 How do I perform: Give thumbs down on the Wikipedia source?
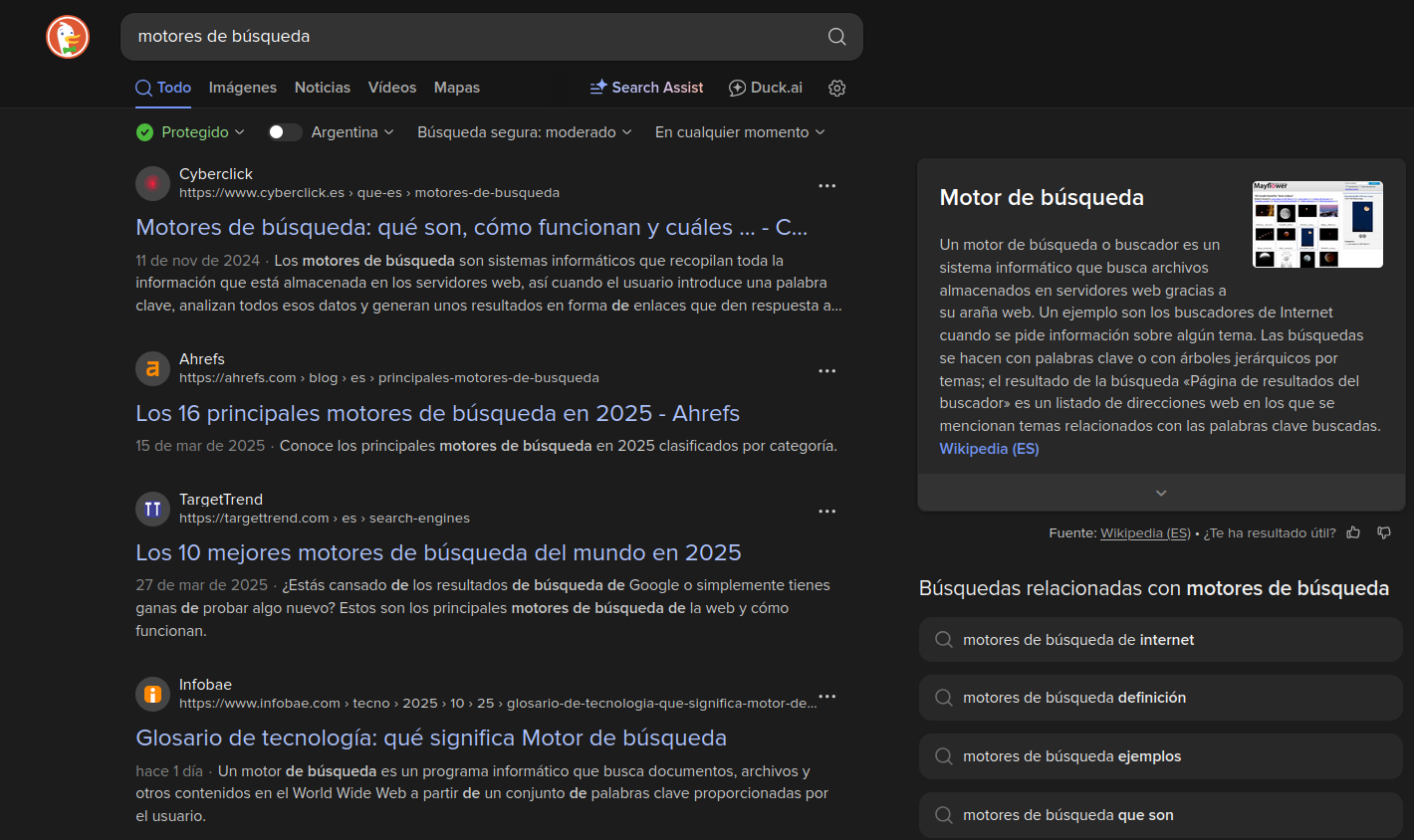[1384, 532]
